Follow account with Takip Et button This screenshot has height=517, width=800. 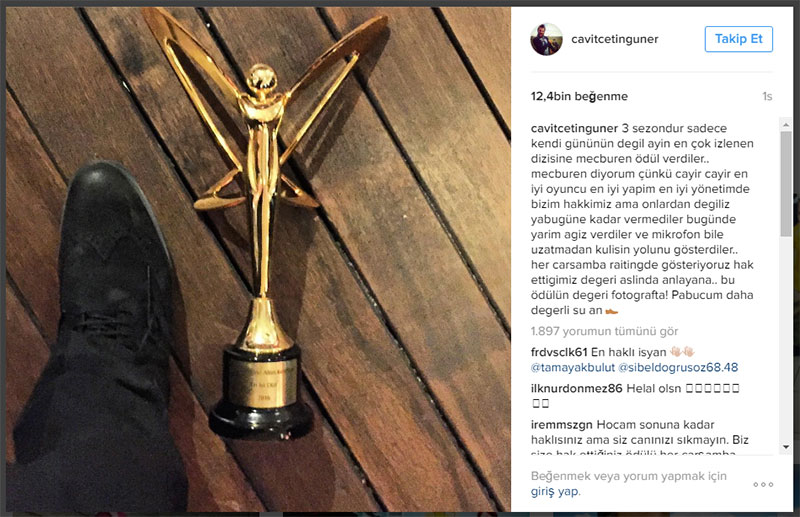pos(739,39)
